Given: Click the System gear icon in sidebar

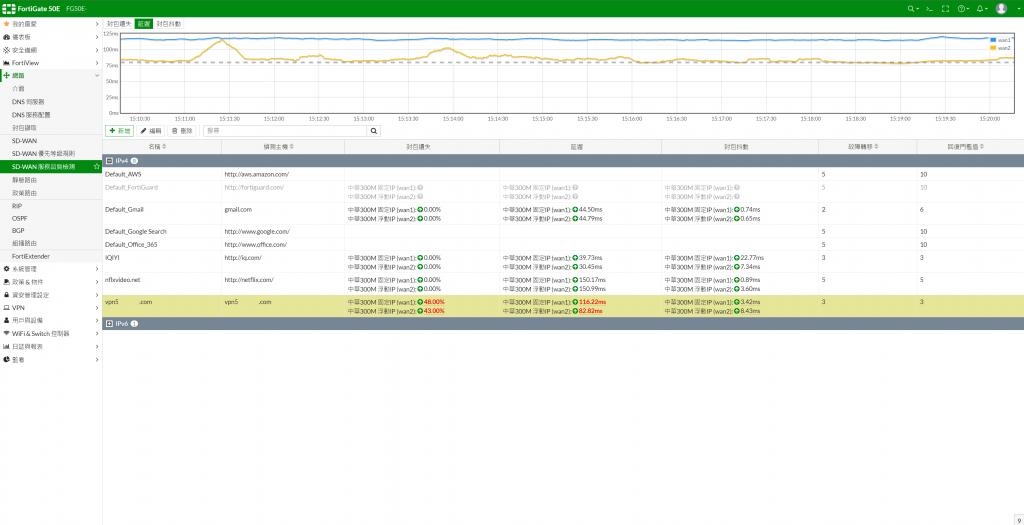Looking at the screenshot, I should (x=7, y=269).
